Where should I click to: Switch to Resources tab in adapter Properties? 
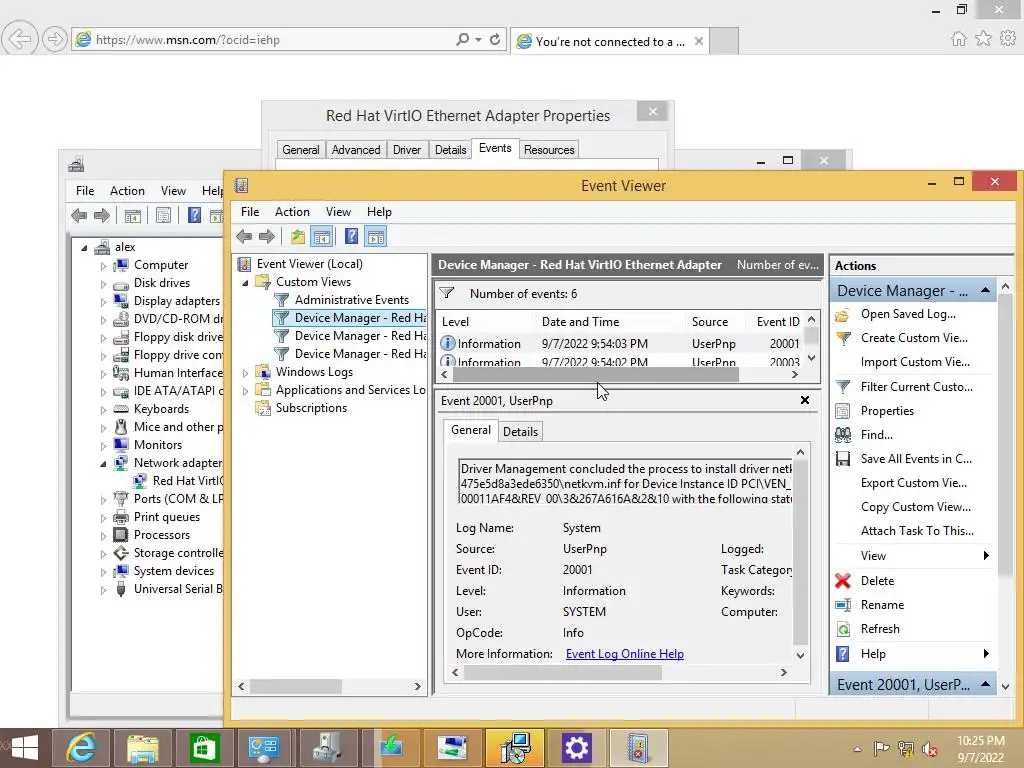click(549, 150)
